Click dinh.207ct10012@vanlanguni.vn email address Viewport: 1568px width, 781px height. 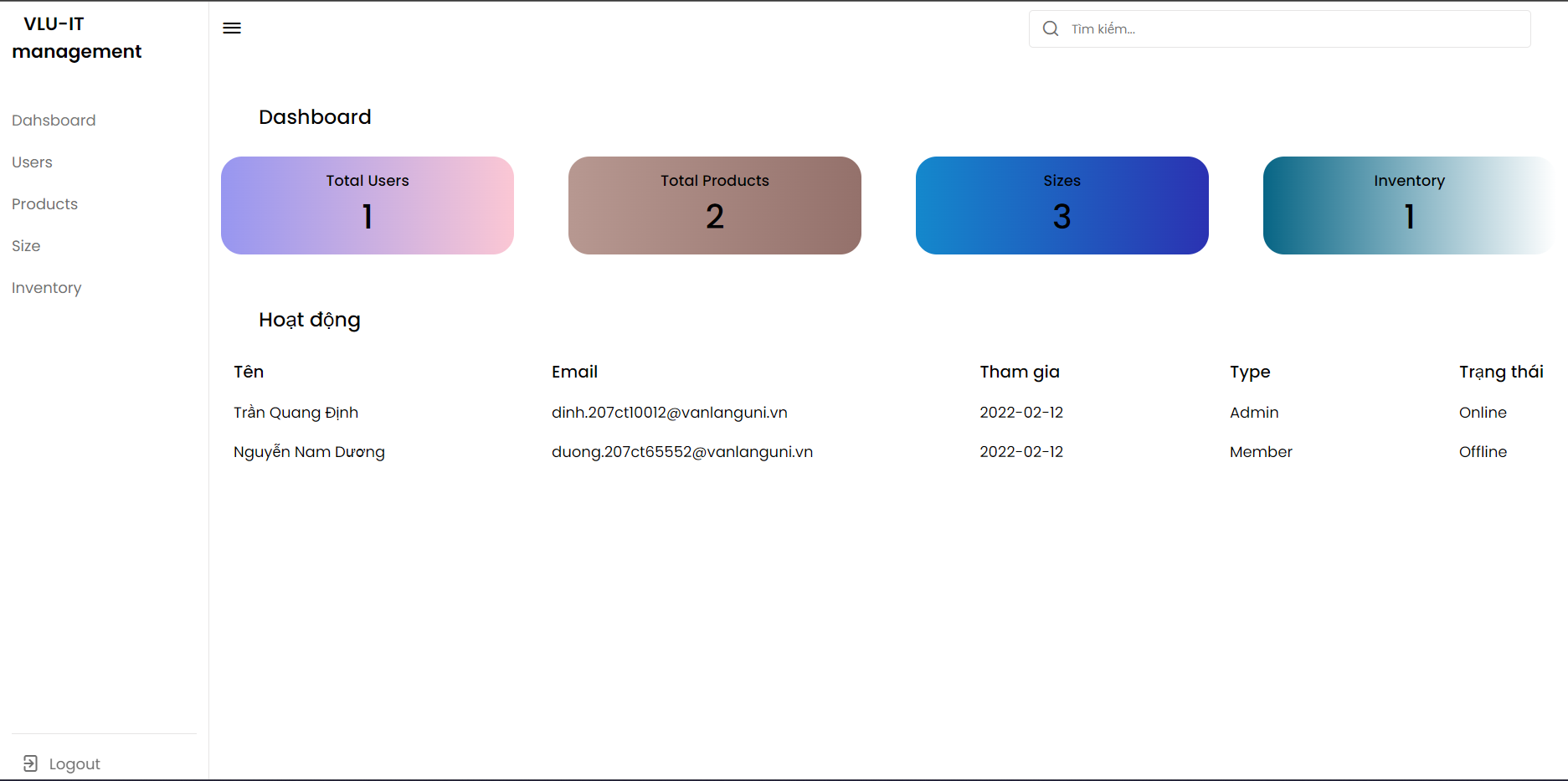669,412
